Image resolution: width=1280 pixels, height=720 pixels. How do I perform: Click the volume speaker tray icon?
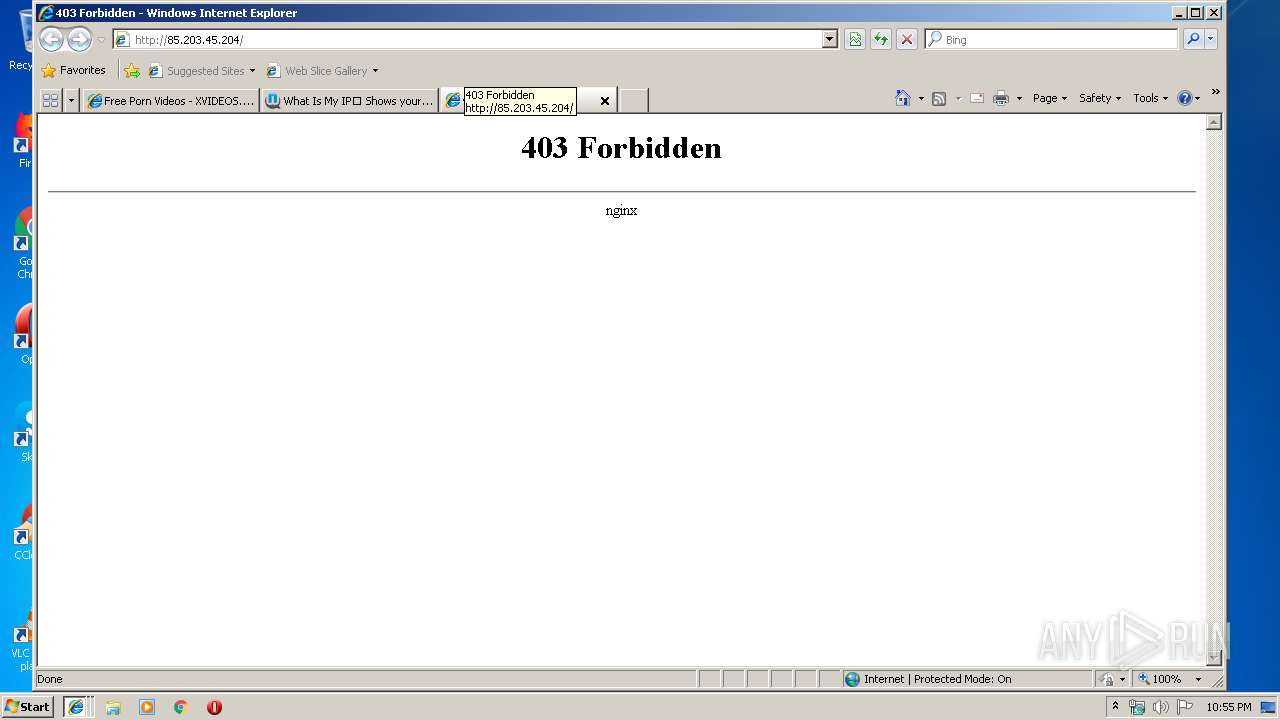[1161, 707]
